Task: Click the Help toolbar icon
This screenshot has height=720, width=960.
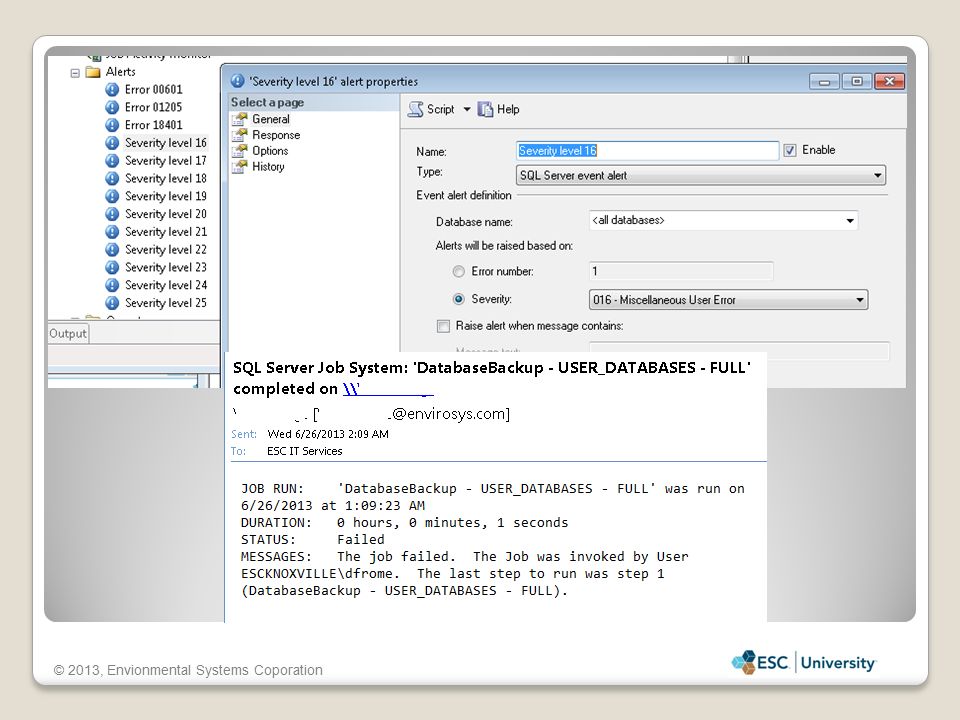Action: pos(485,109)
